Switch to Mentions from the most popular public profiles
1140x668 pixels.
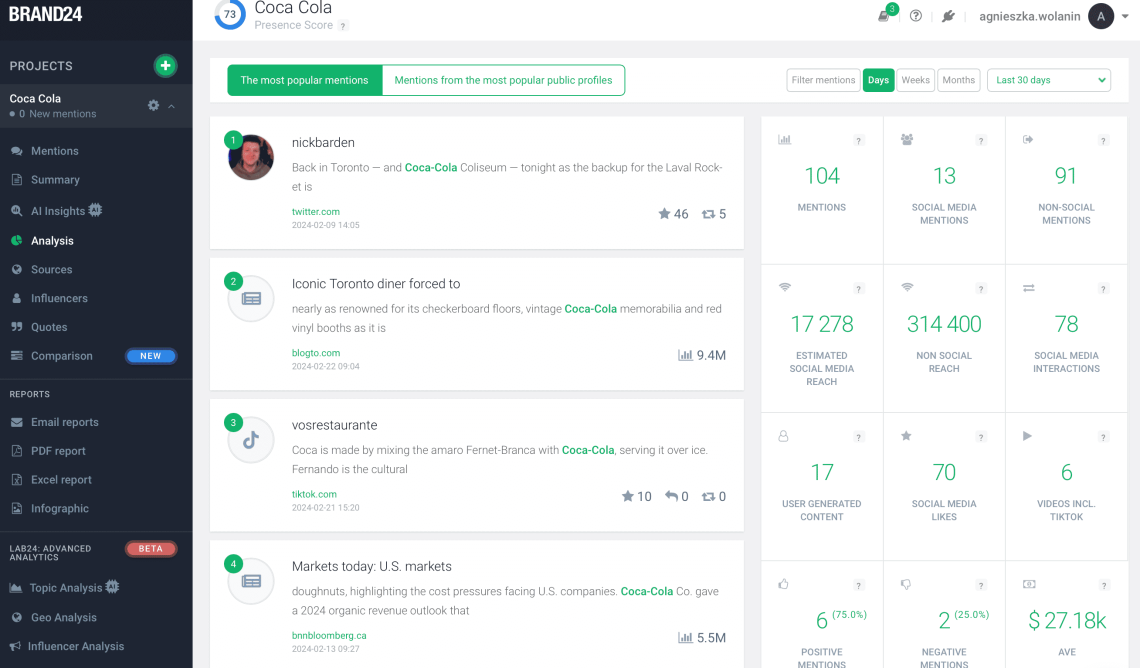pos(503,79)
